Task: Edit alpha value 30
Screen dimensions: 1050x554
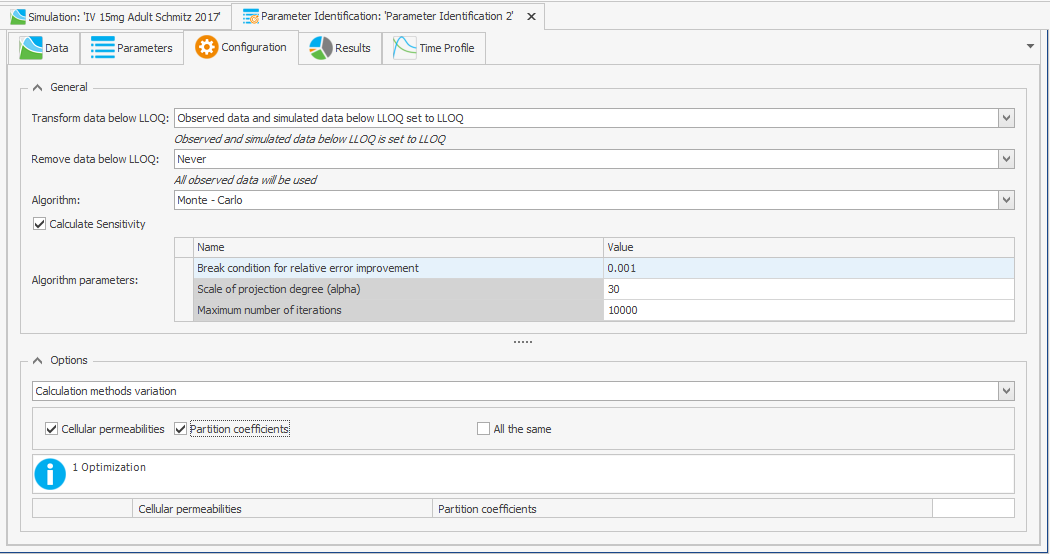Action: [808, 289]
